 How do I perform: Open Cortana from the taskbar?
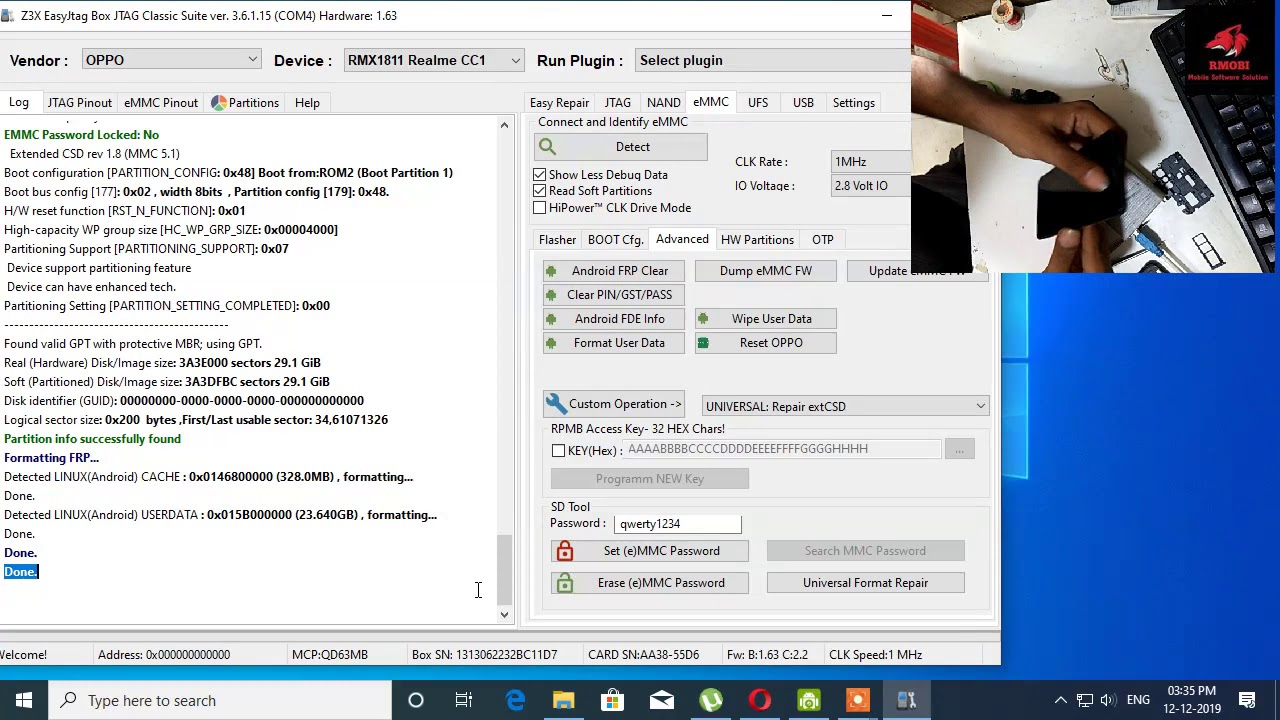coord(416,700)
